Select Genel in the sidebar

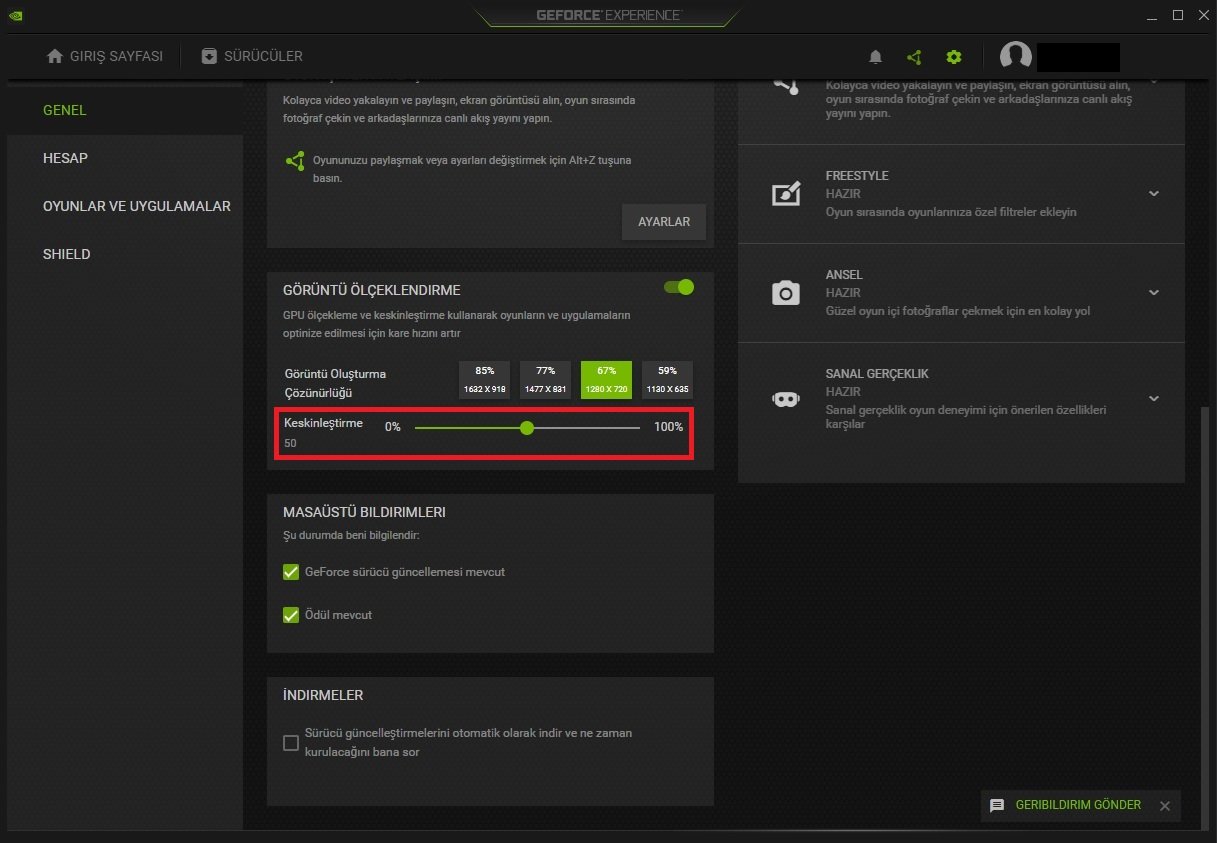point(65,110)
